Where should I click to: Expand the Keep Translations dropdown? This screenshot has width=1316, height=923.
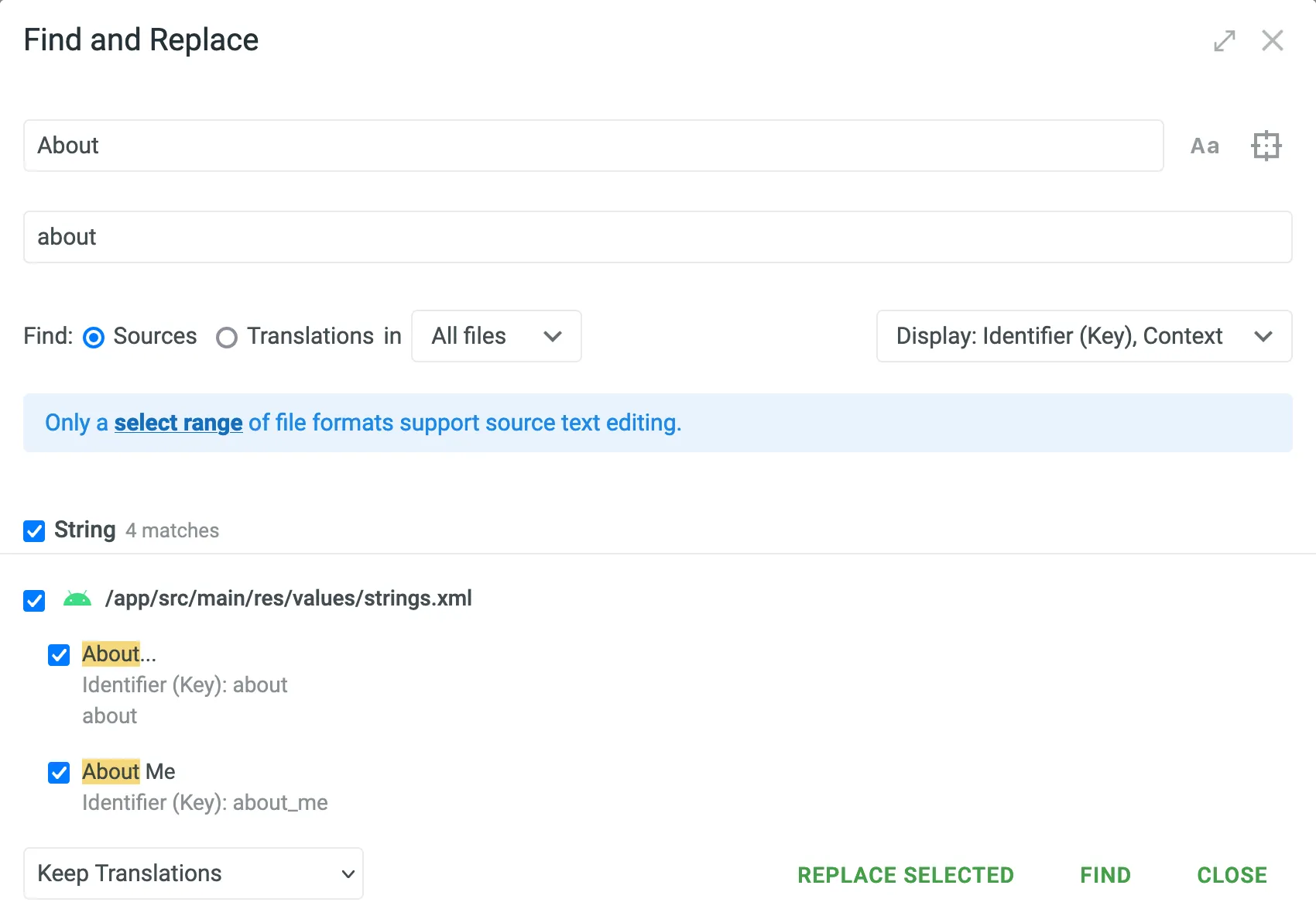tap(194, 873)
